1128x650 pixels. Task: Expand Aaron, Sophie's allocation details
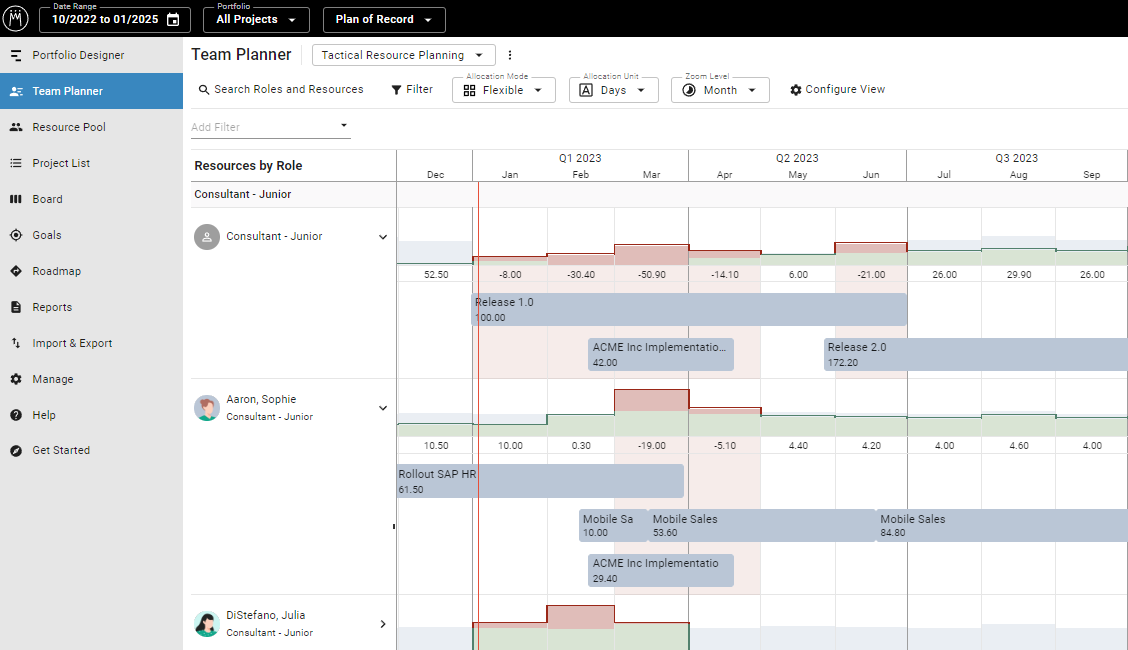coord(383,408)
